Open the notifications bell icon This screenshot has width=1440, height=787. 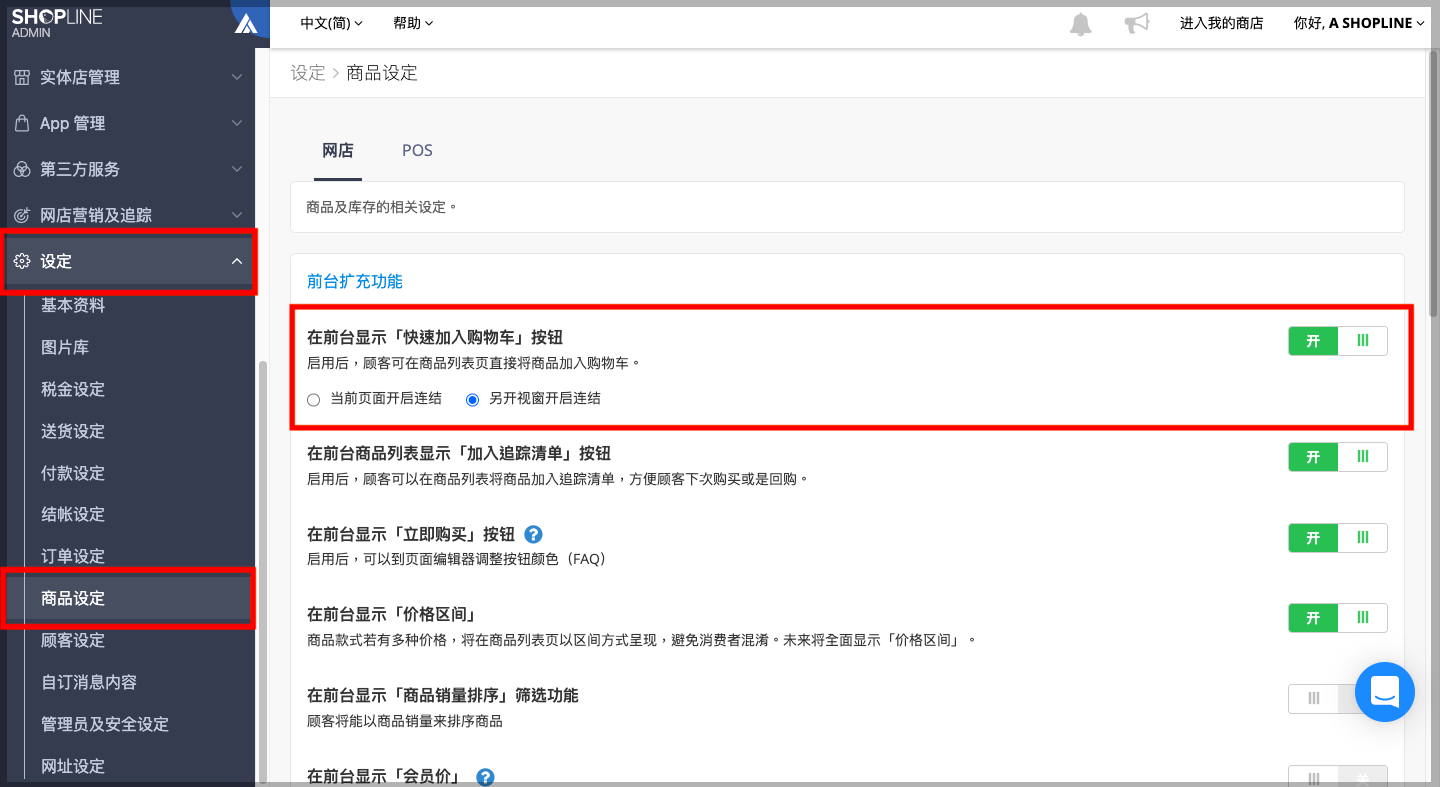click(x=1080, y=23)
